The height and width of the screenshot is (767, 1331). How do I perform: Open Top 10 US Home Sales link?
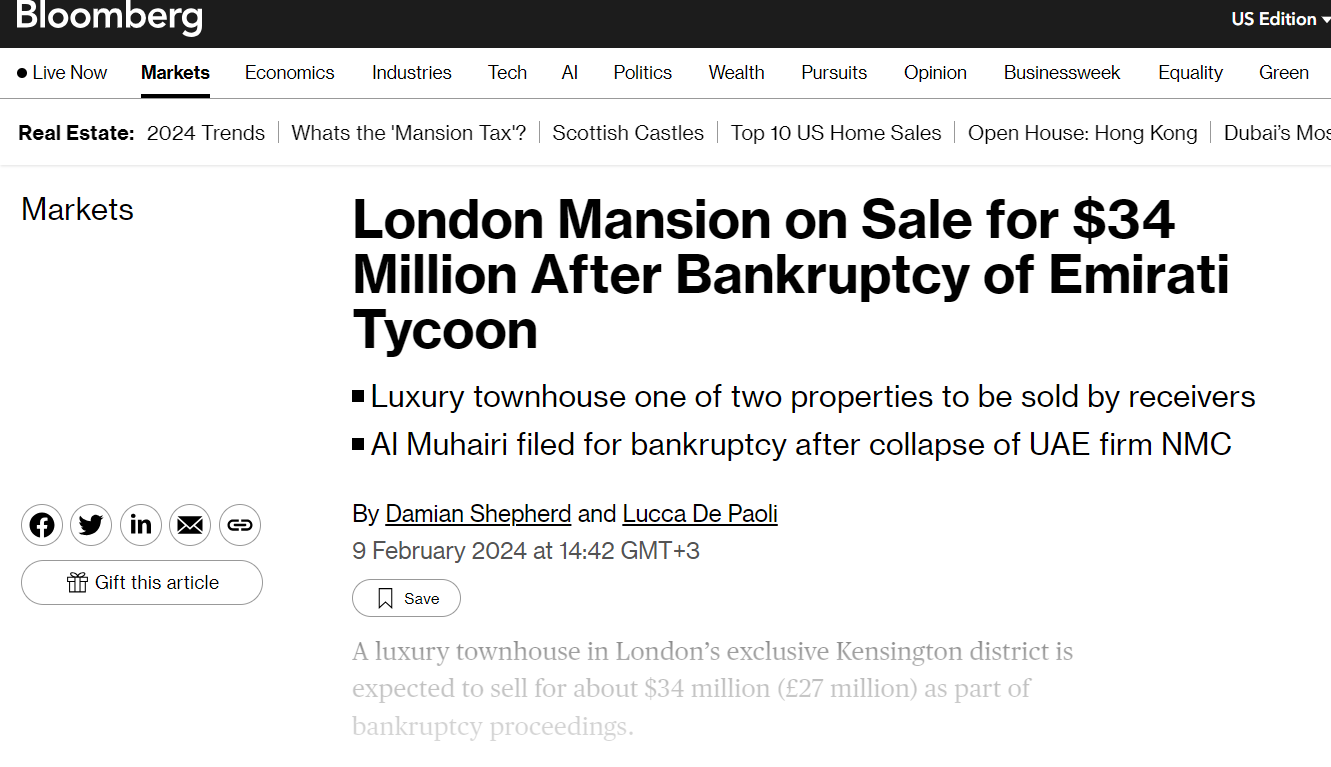pos(836,133)
